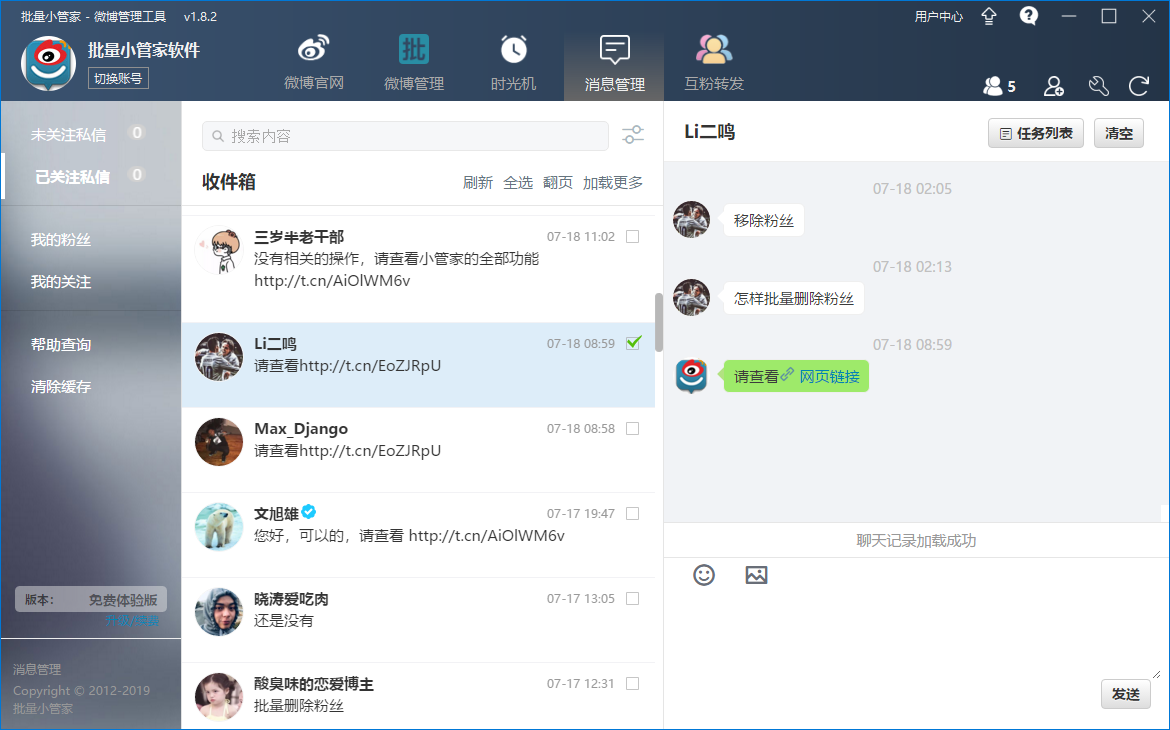Open the 互粉转发 tab
The image size is (1170, 730).
[x=714, y=64]
